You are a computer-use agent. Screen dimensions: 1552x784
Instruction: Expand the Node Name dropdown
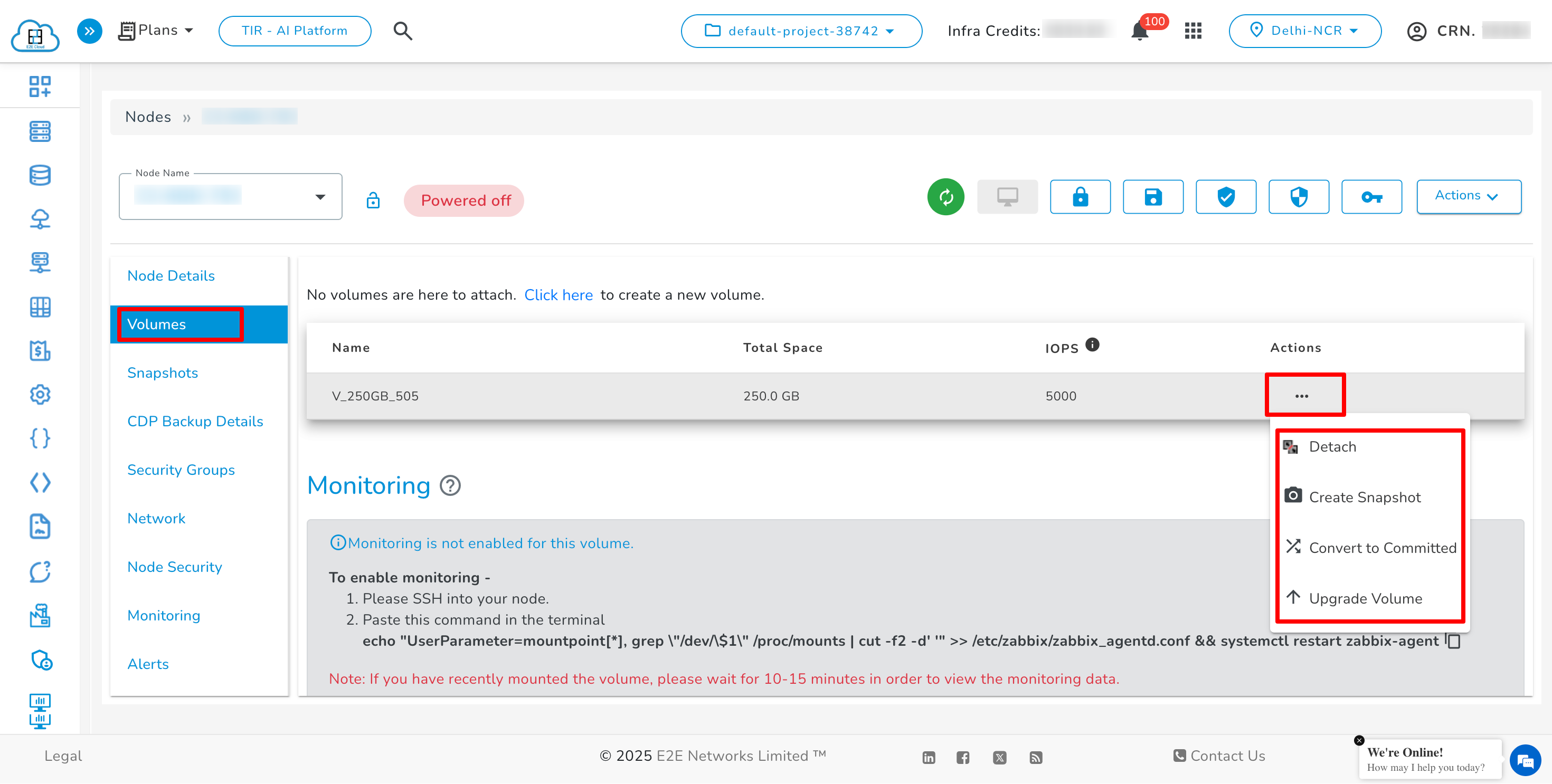[320, 197]
